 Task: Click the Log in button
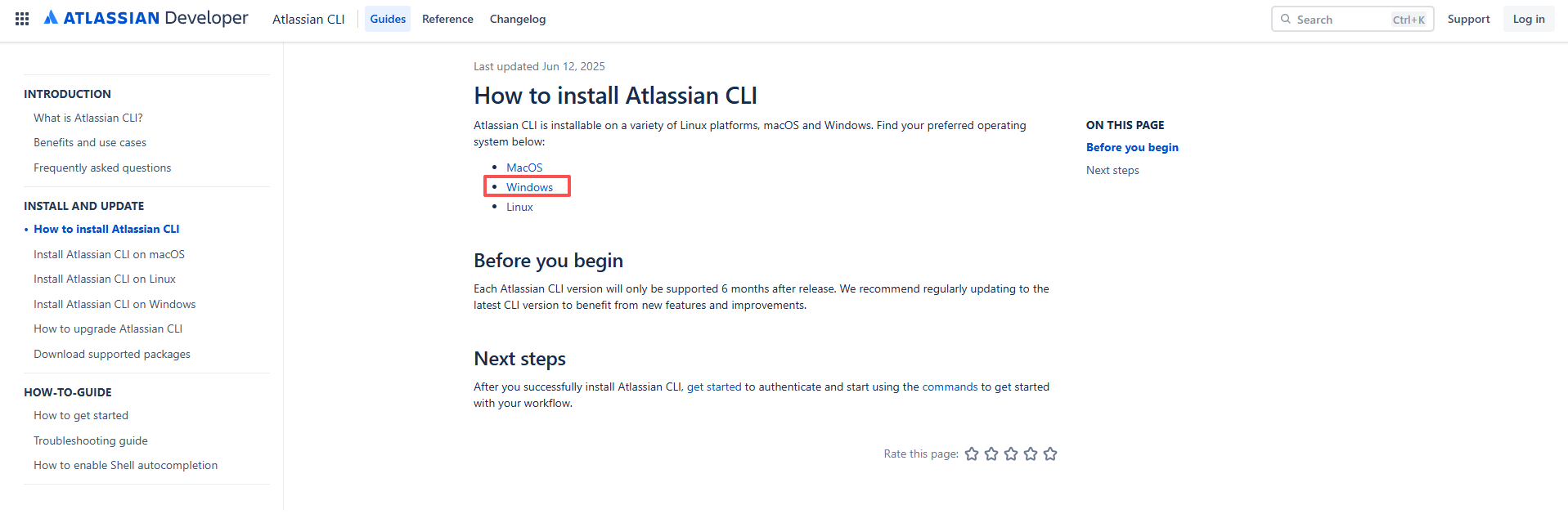tap(1528, 19)
